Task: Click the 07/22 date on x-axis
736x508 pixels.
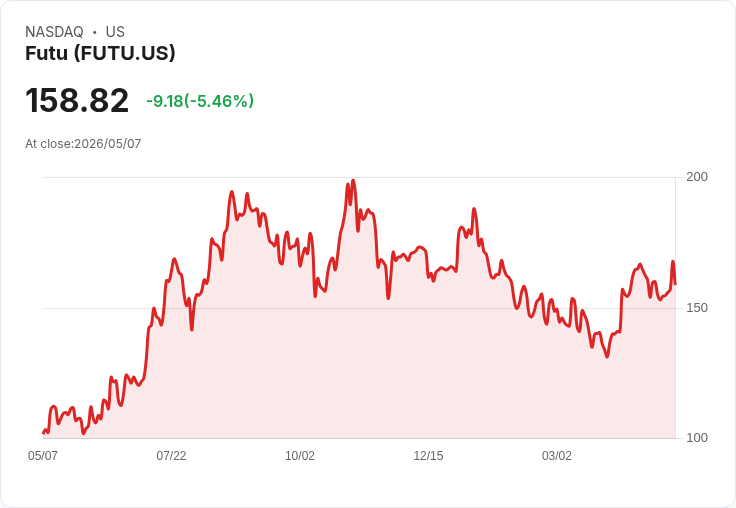Action: coord(171,455)
